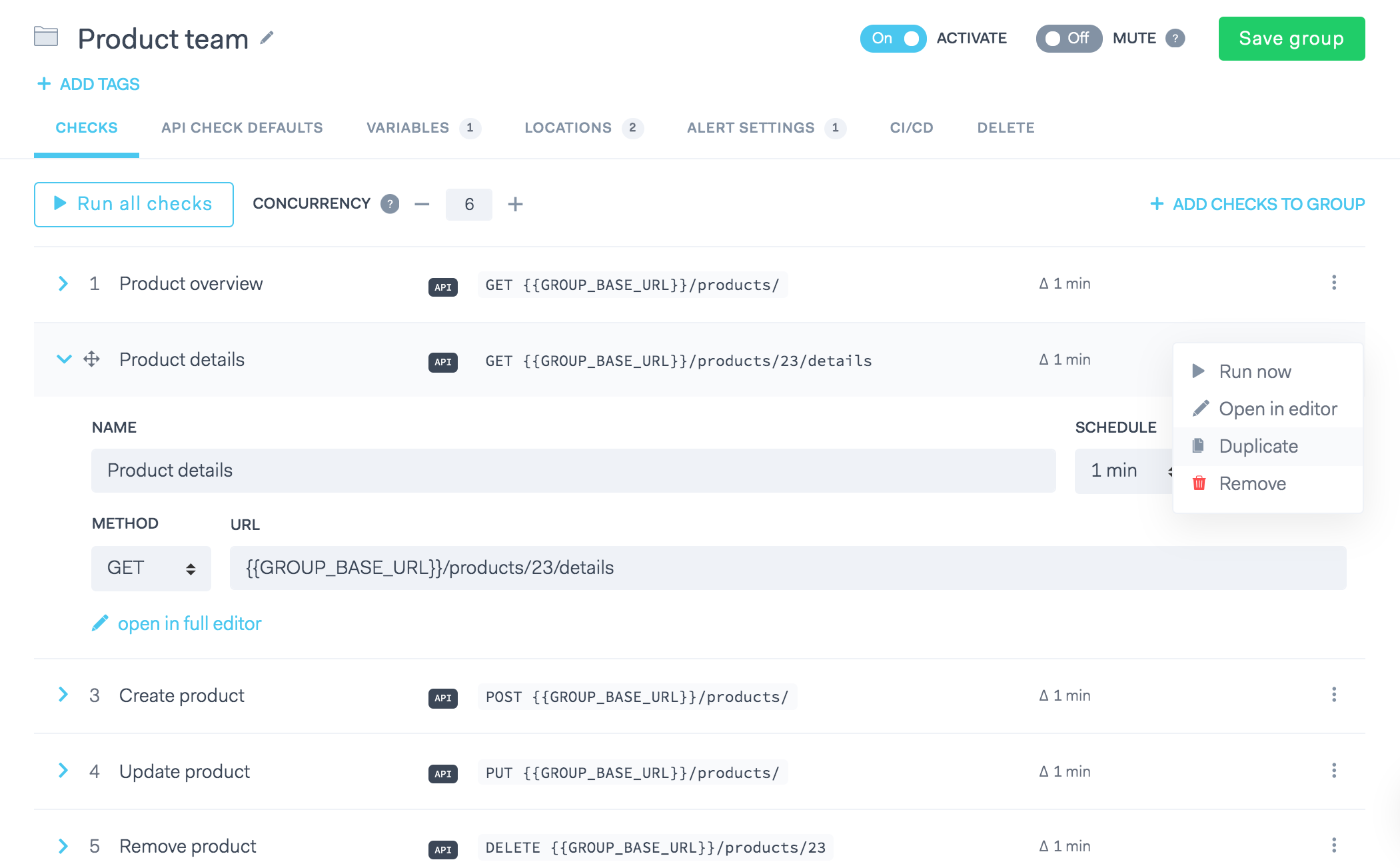The height and width of the screenshot is (868, 1400).
Task: Click the CONCURRENCY help question mark icon
Action: tap(390, 204)
